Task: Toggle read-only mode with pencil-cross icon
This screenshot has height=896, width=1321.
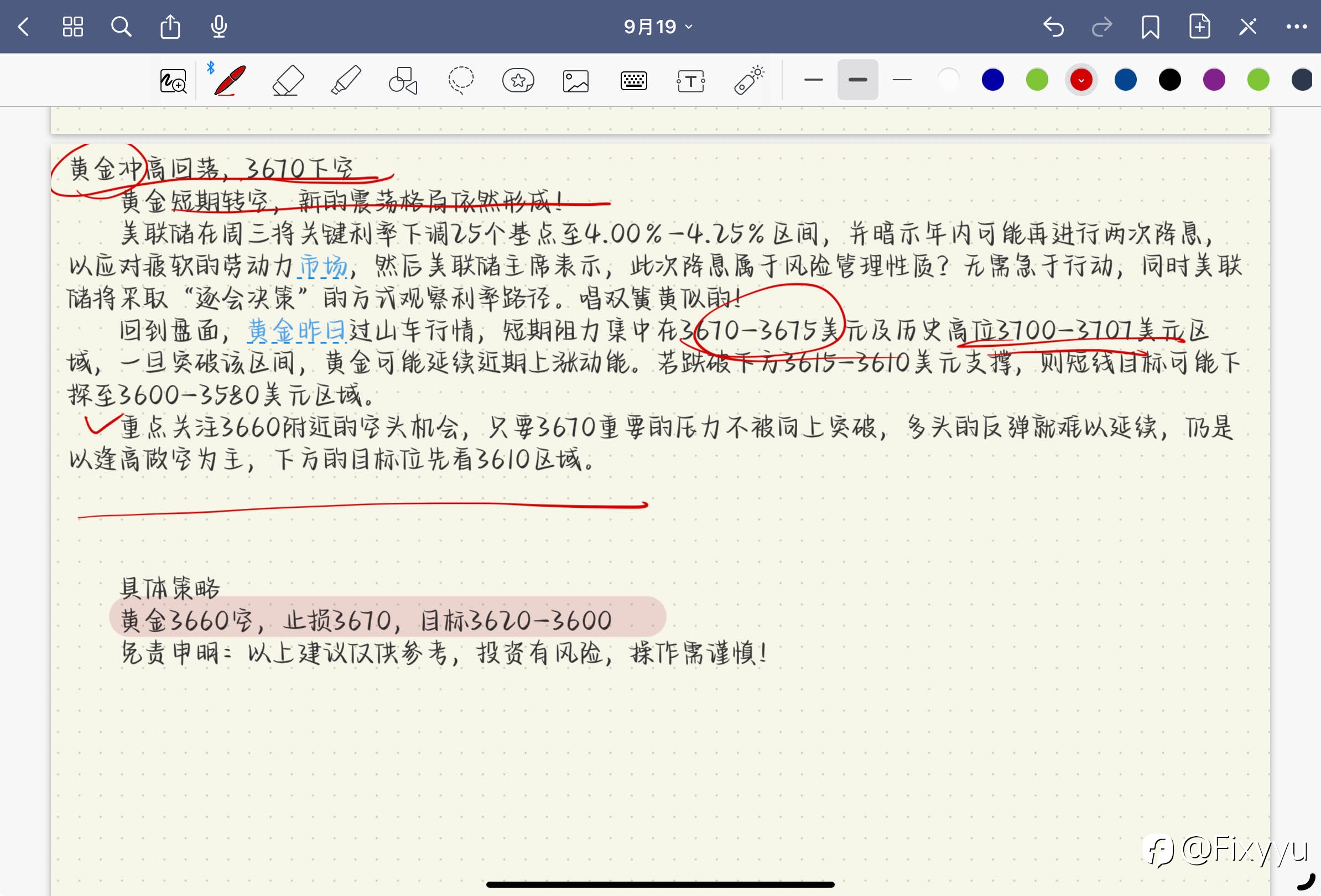Action: (x=1247, y=27)
